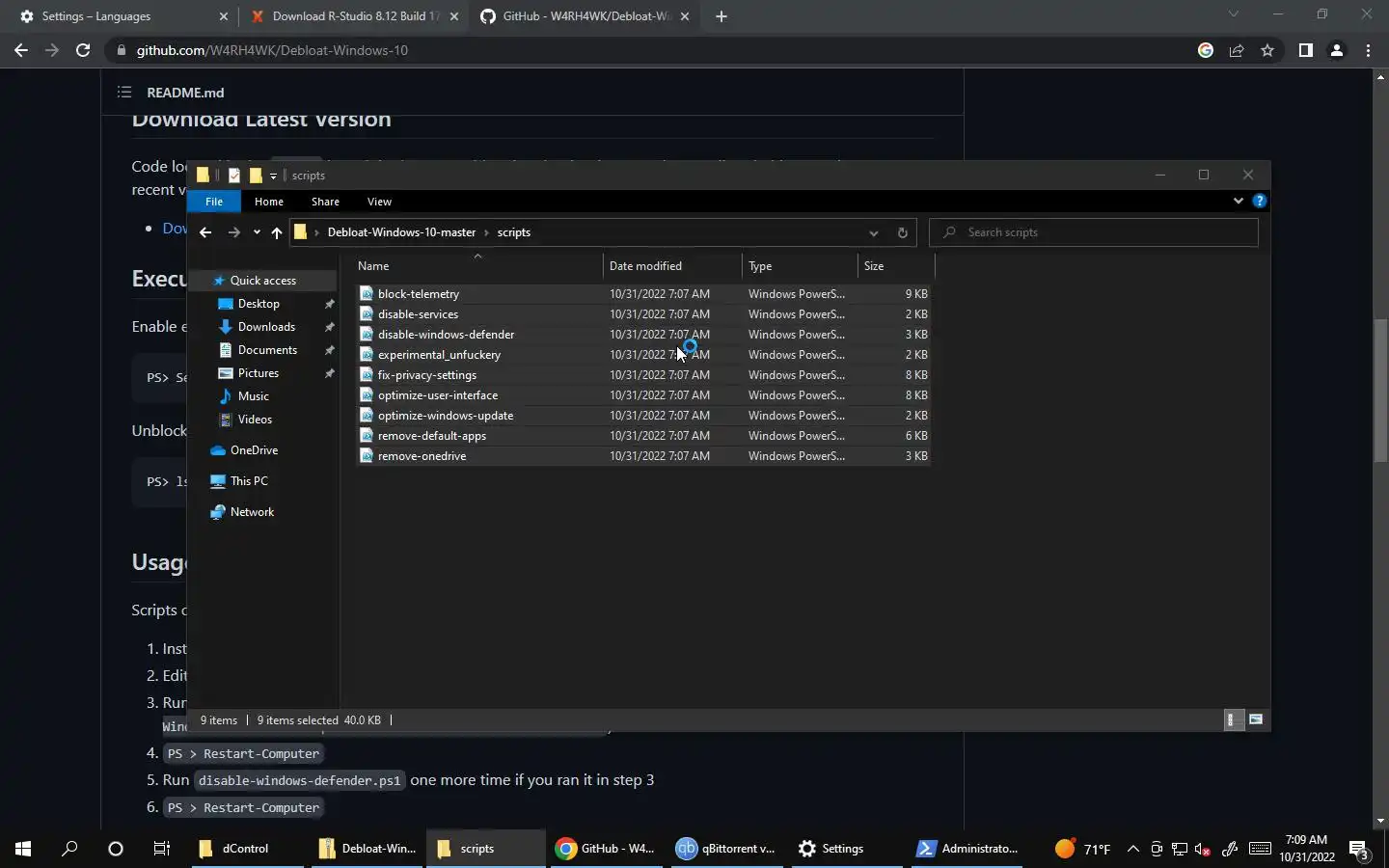Sort files by Size column
The image size is (1389, 868).
895,266
